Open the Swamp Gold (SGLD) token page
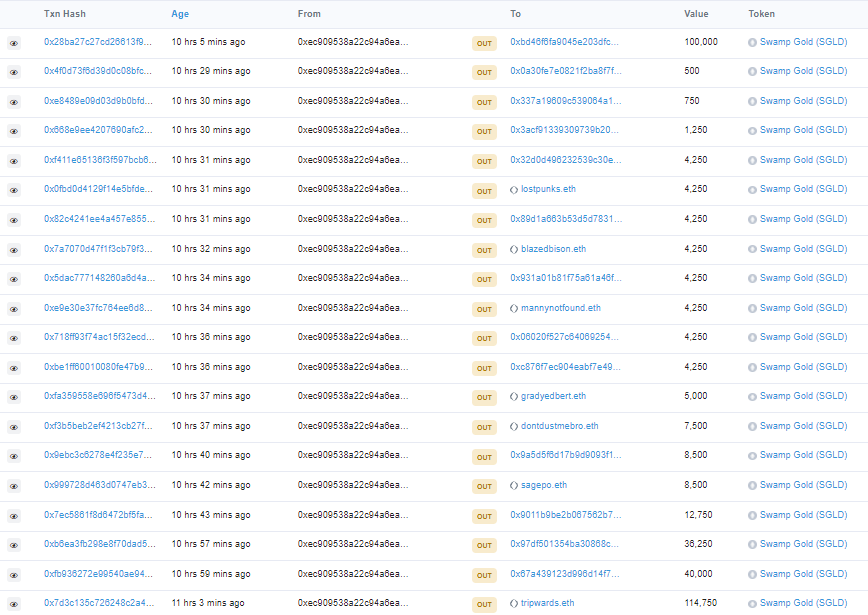Image resolution: width=868 pixels, height=615 pixels. pyautogui.click(x=800, y=42)
